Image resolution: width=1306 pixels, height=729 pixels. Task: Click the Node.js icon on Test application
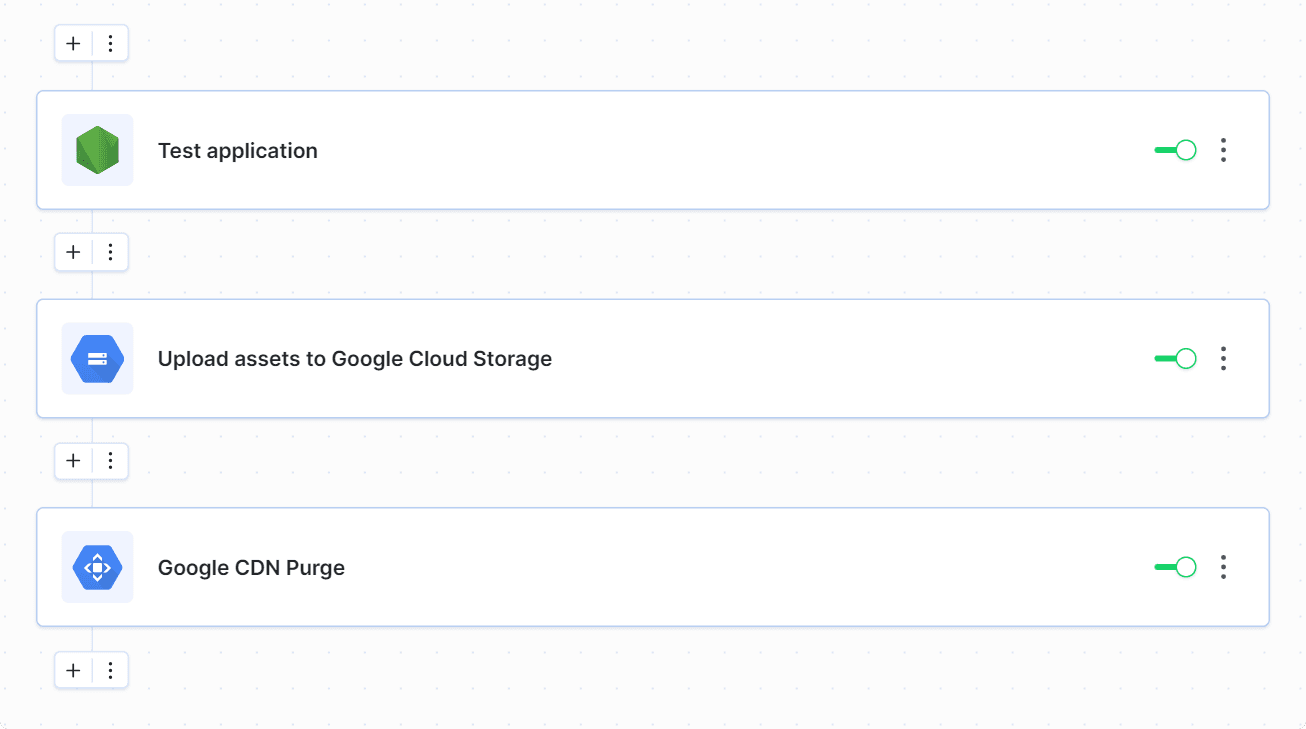[x=97, y=150]
